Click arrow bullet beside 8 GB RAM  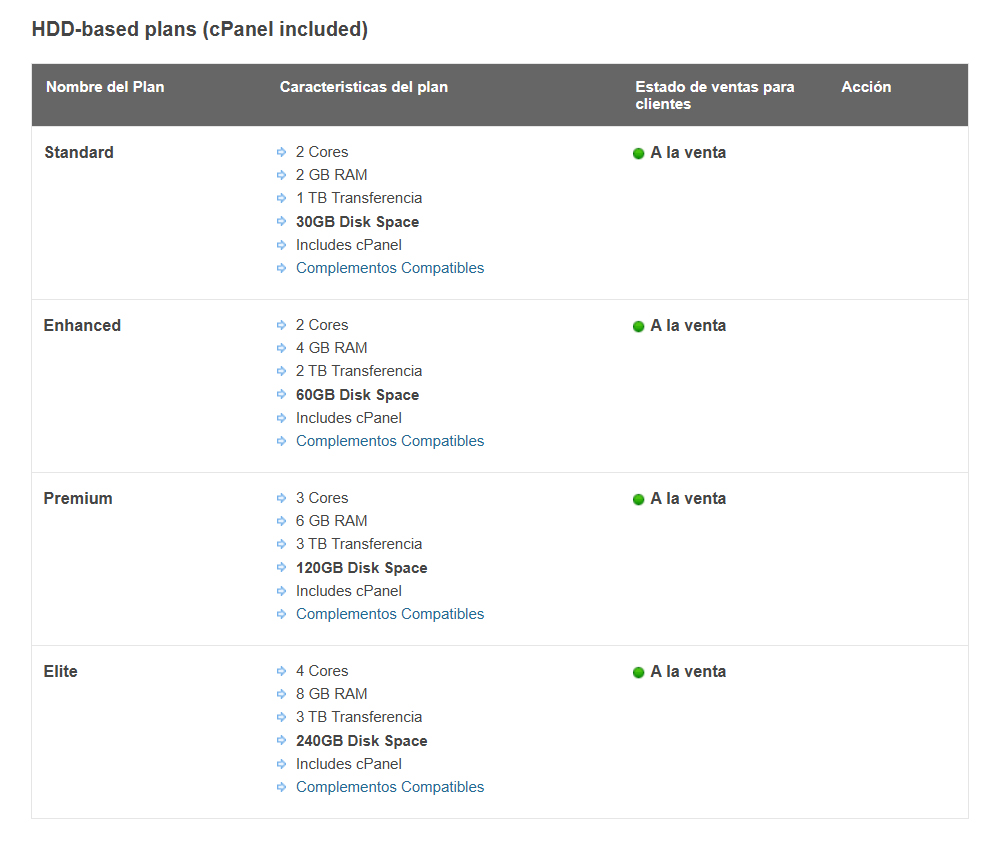point(282,694)
